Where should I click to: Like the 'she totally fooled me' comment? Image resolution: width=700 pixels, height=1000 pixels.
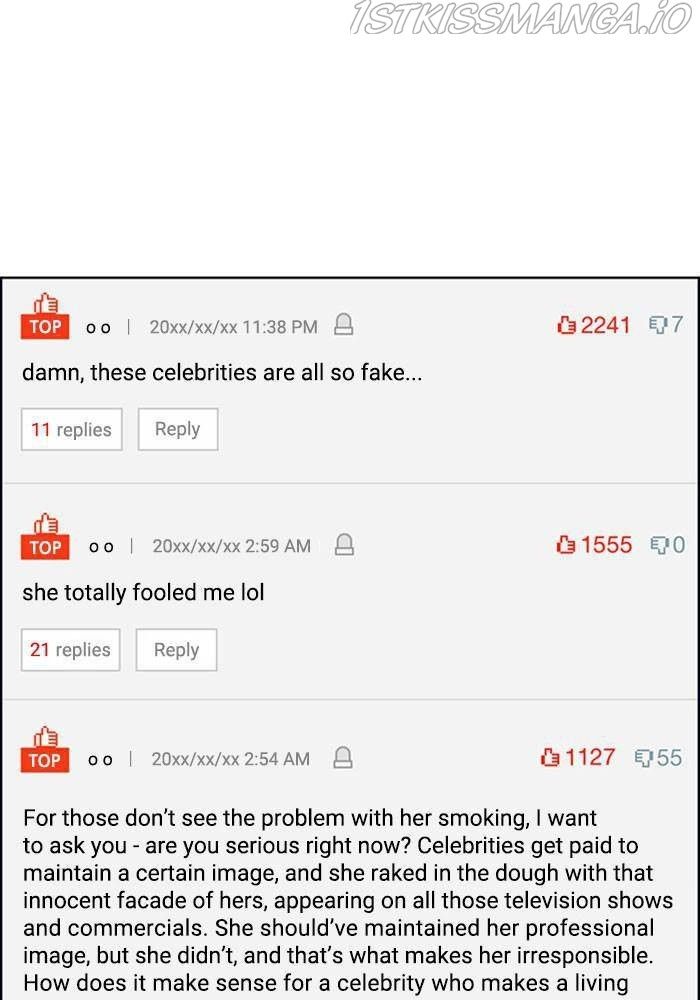(x=567, y=545)
